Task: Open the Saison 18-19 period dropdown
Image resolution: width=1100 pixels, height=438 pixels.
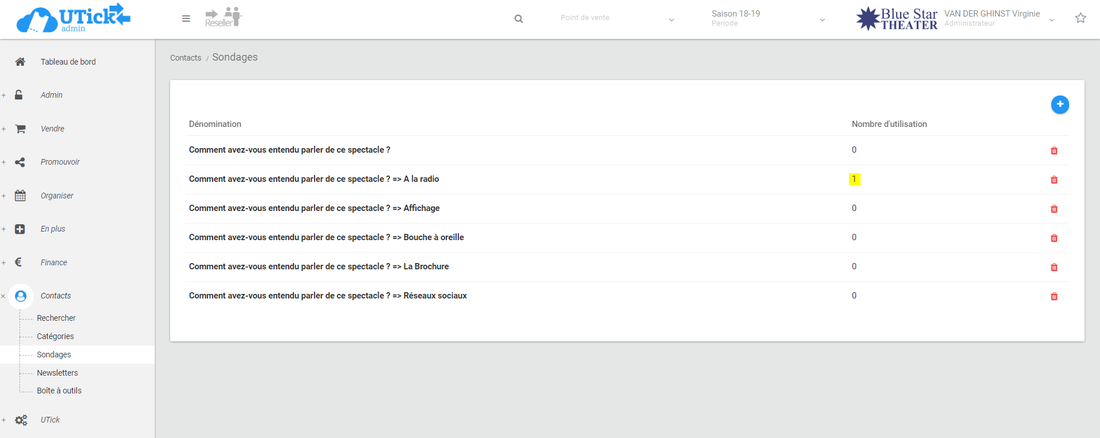Action: click(x=767, y=19)
